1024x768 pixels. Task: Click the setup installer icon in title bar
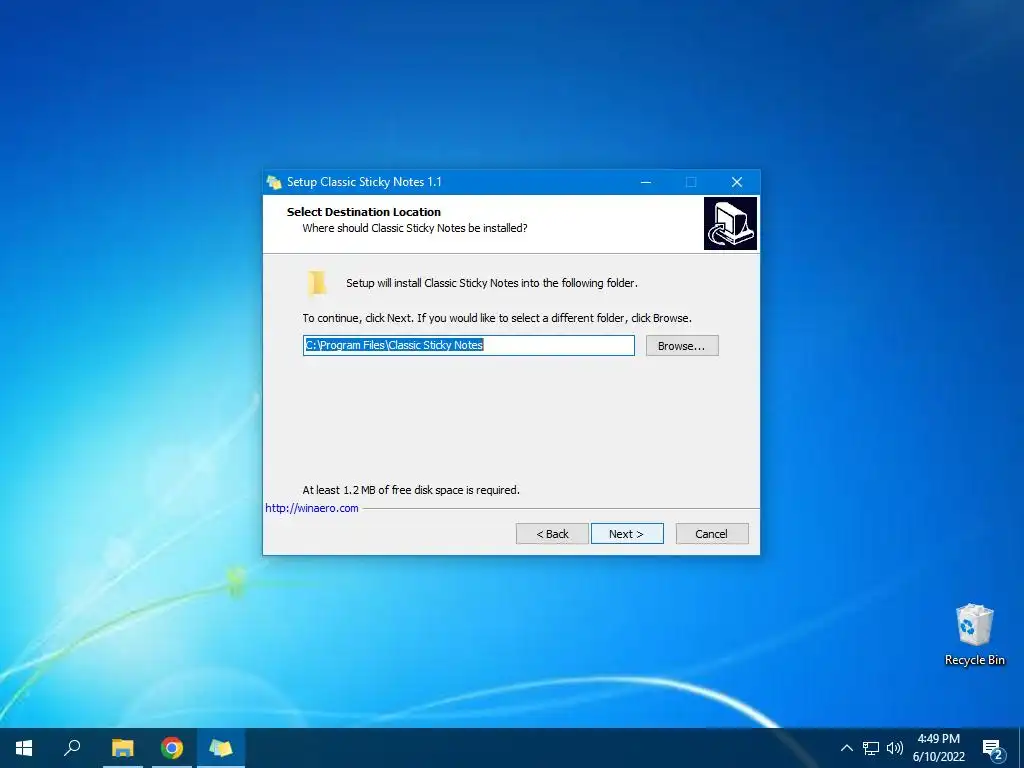(x=274, y=182)
